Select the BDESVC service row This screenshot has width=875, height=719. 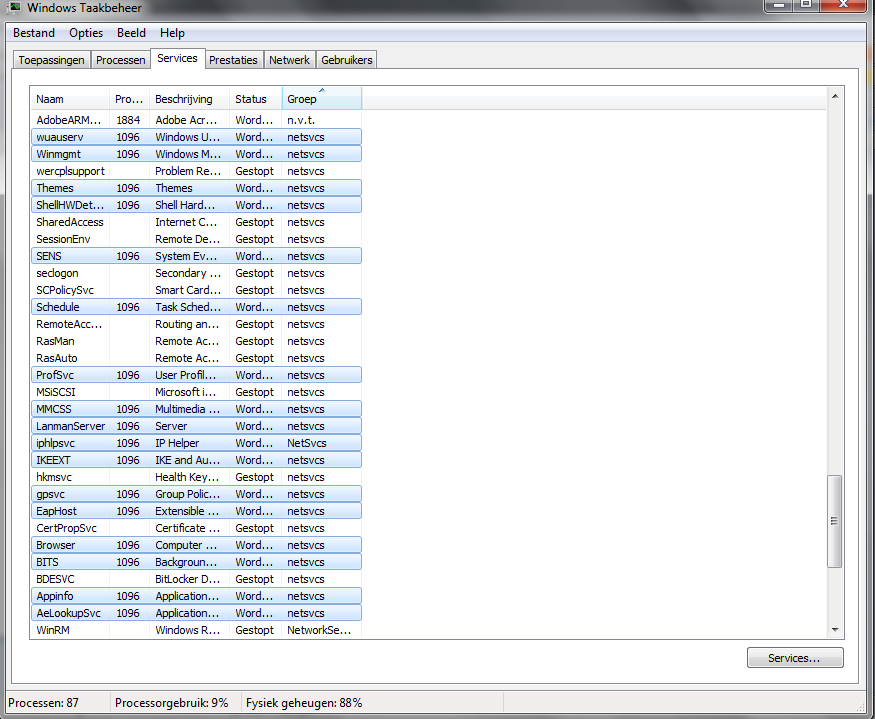click(x=196, y=579)
